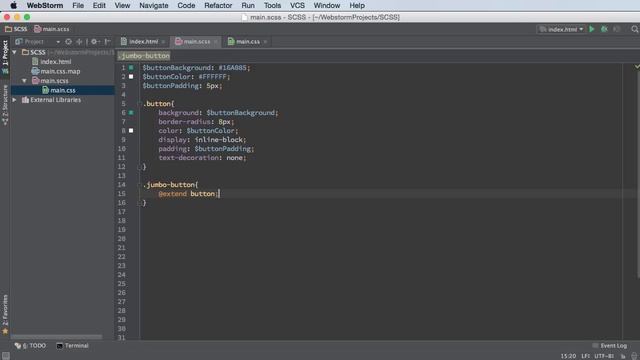Click the index.html file icon in tree

point(35,62)
